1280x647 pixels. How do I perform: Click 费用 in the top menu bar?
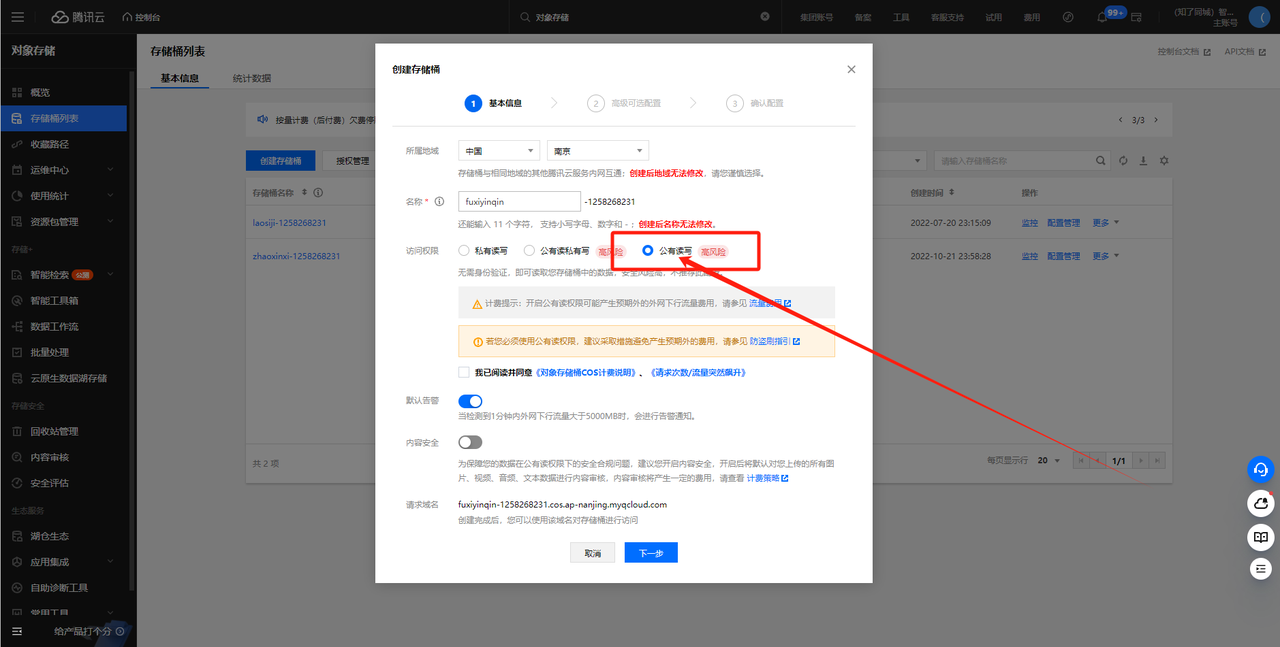tap(1031, 15)
